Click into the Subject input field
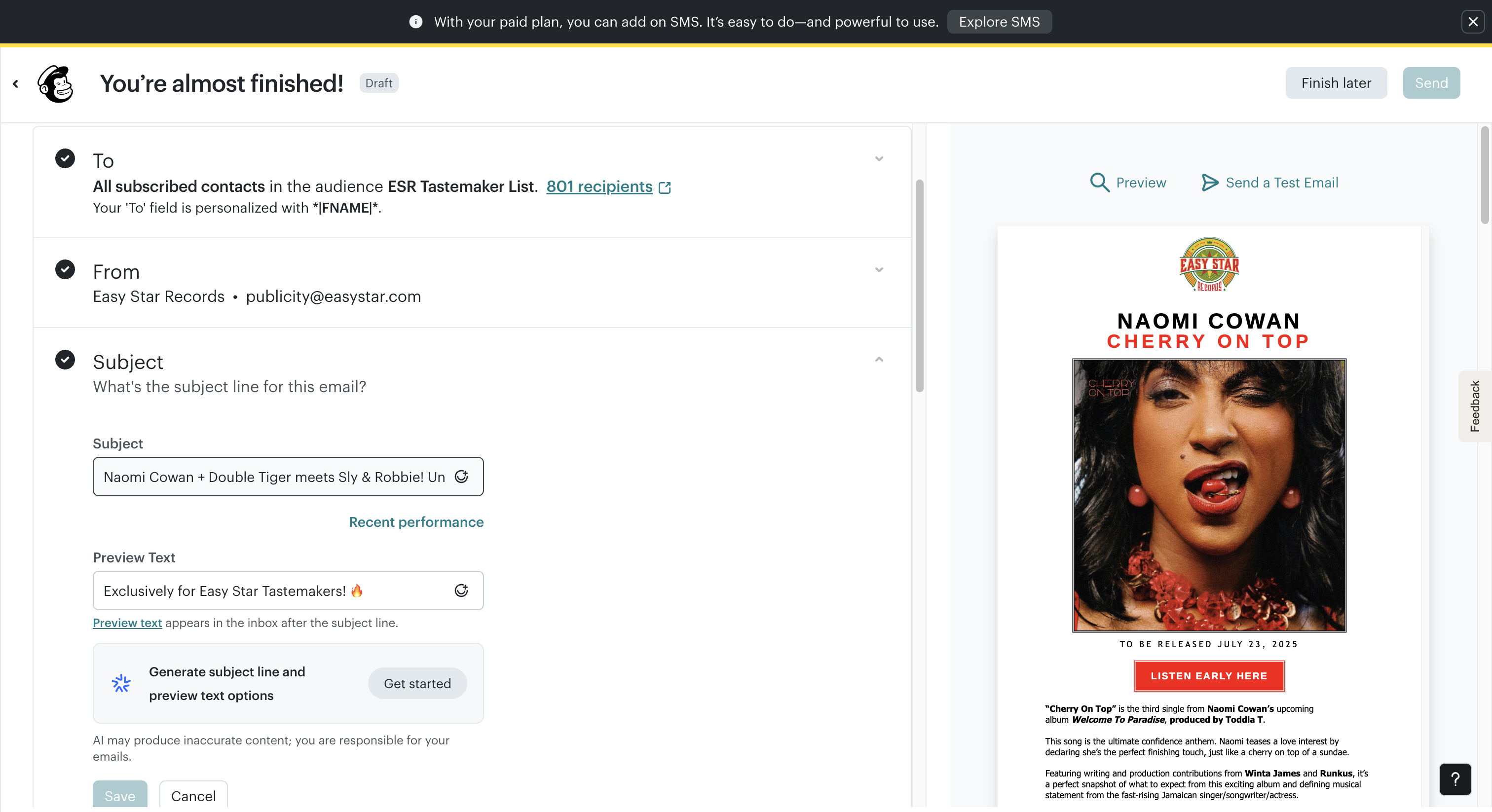Viewport: 1492px width, 812px height. (288, 477)
